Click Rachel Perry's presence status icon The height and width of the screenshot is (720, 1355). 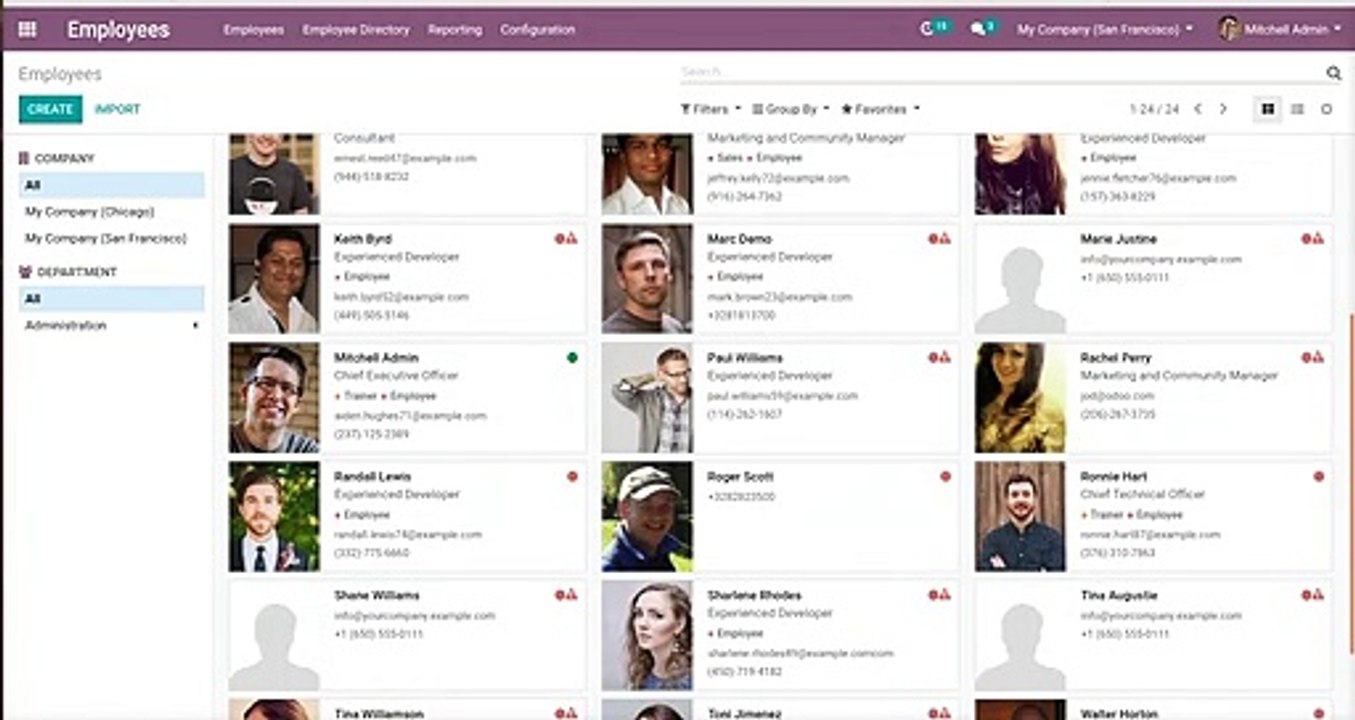pos(1312,357)
